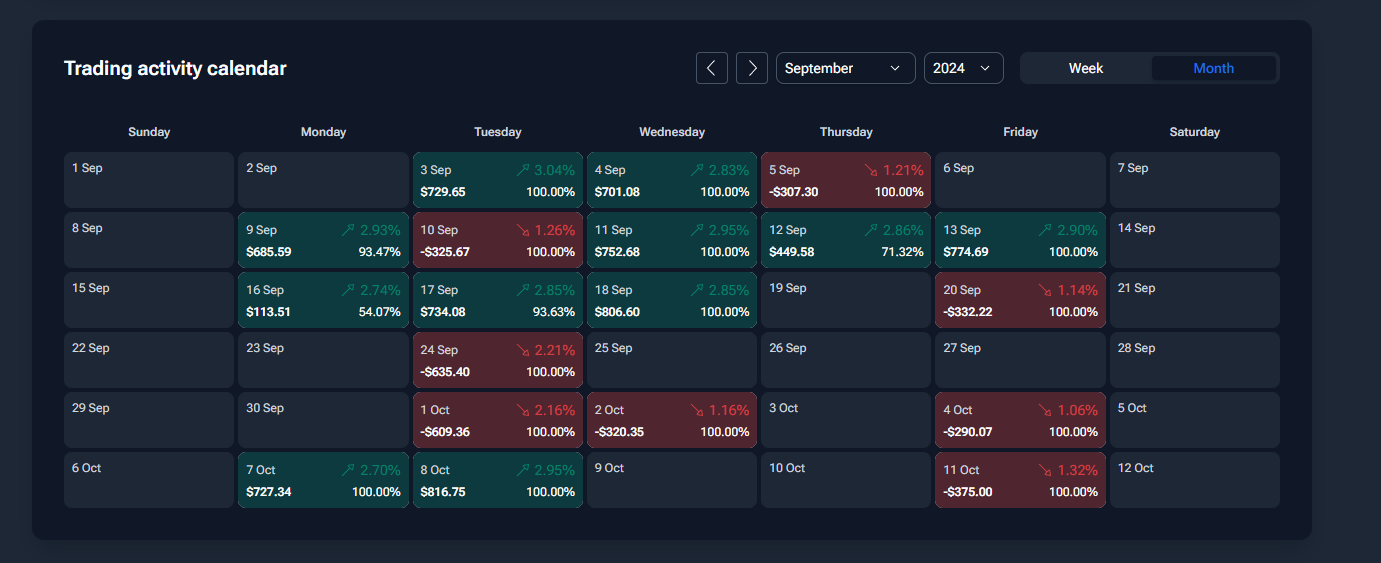Switch calendar to Week view
The width and height of the screenshot is (1381, 563).
1086,68
